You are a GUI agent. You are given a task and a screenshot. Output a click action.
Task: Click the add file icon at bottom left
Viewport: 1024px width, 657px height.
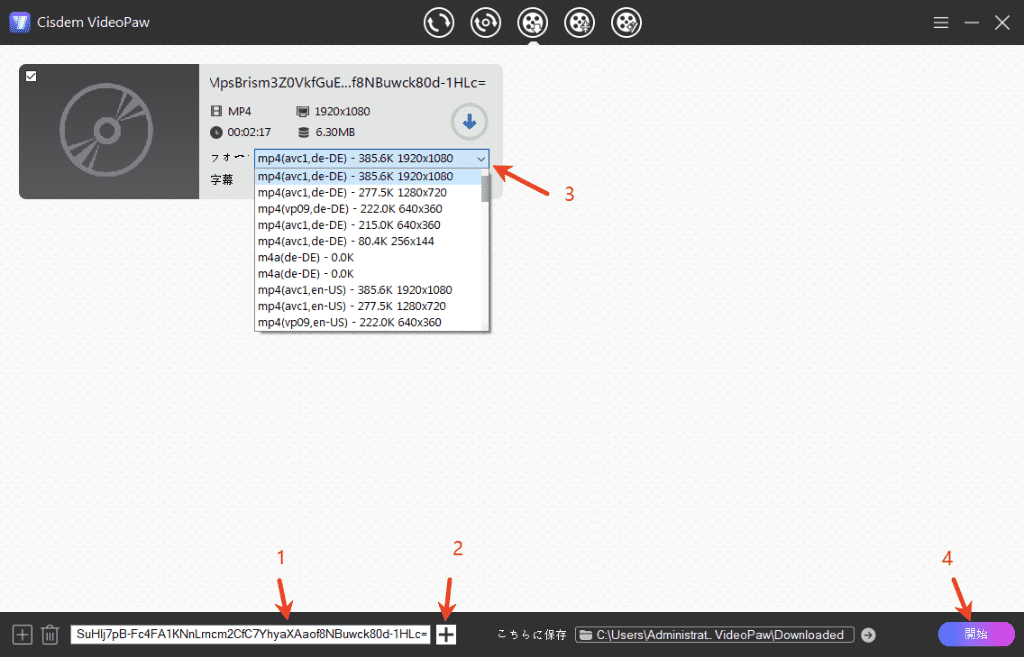point(22,635)
